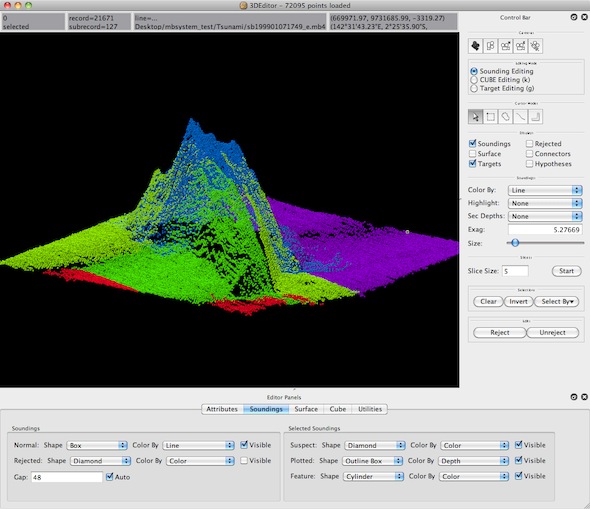Open Feature Color By dropdown
The image size is (590, 509).
[x=474, y=476]
